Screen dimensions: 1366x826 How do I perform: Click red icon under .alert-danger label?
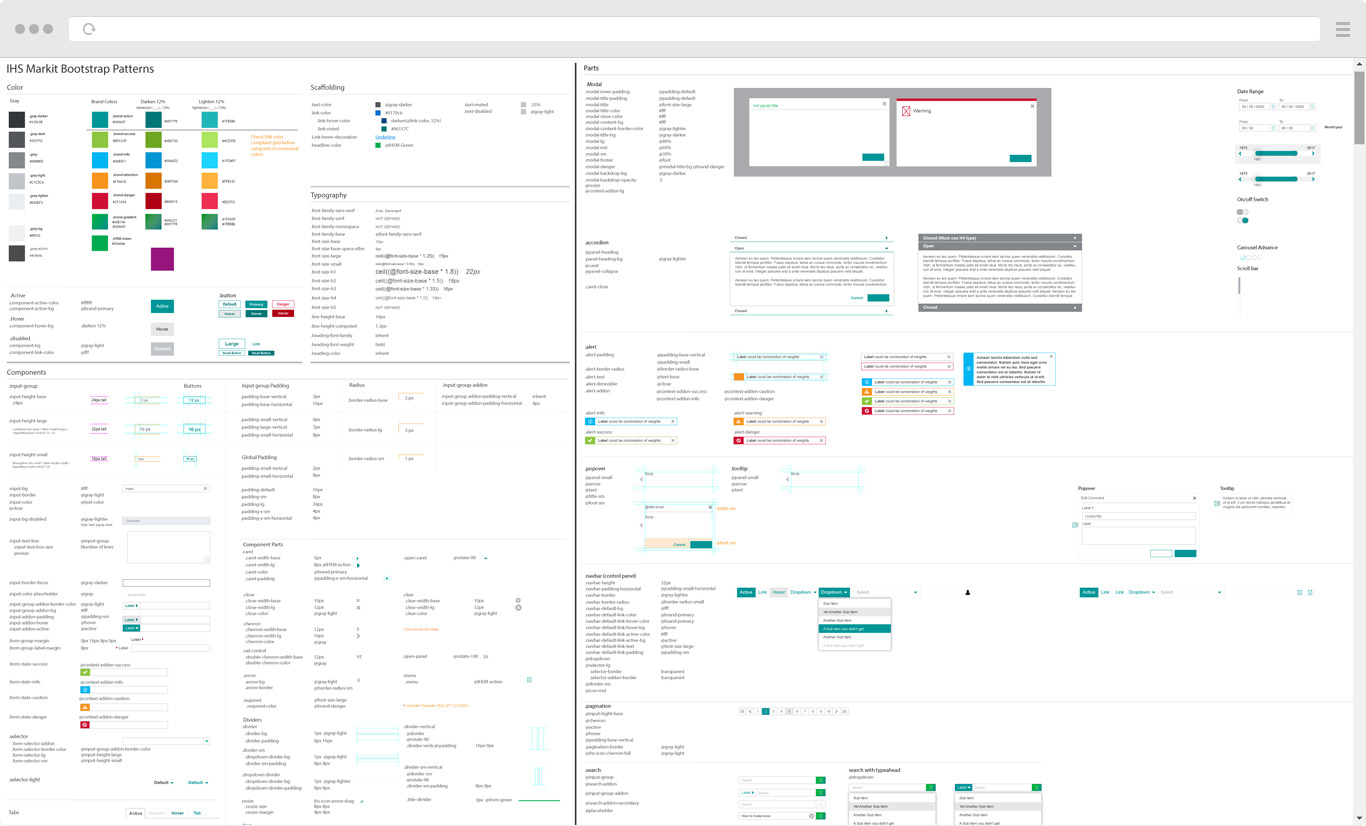(738, 440)
